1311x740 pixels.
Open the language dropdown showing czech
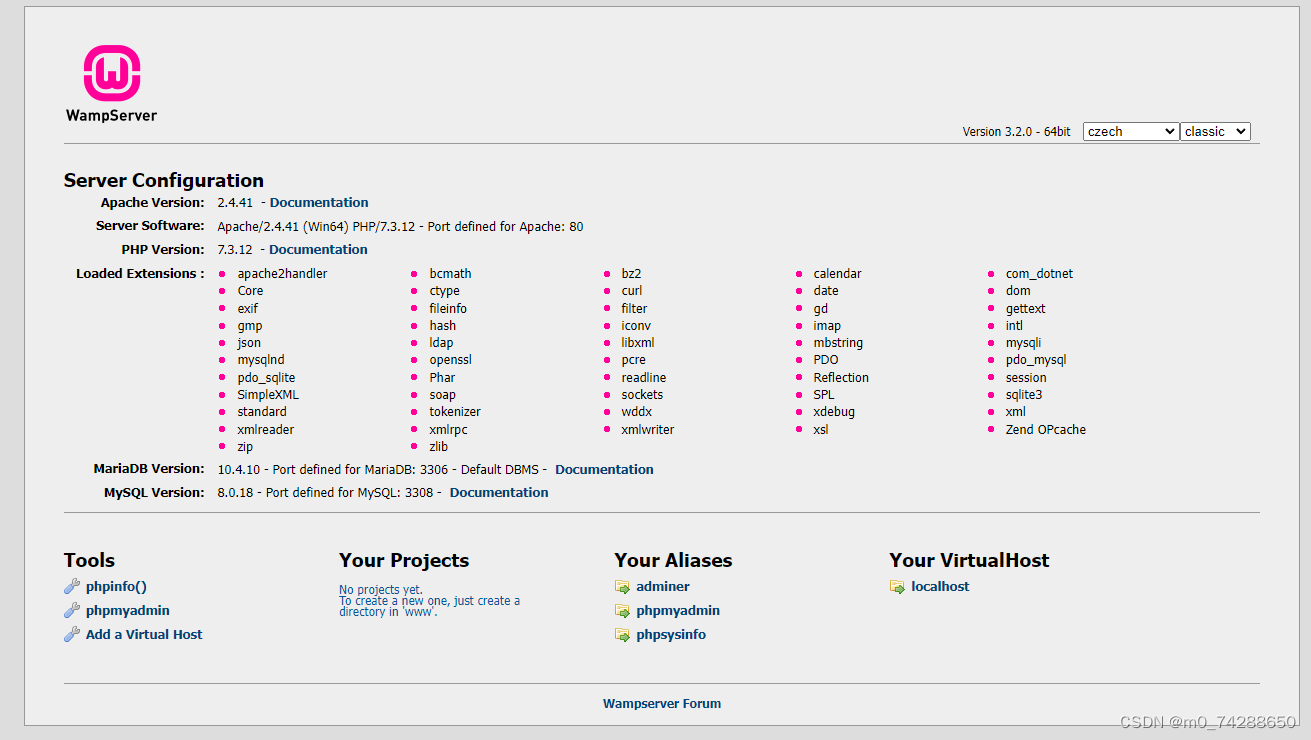click(1131, 131)
